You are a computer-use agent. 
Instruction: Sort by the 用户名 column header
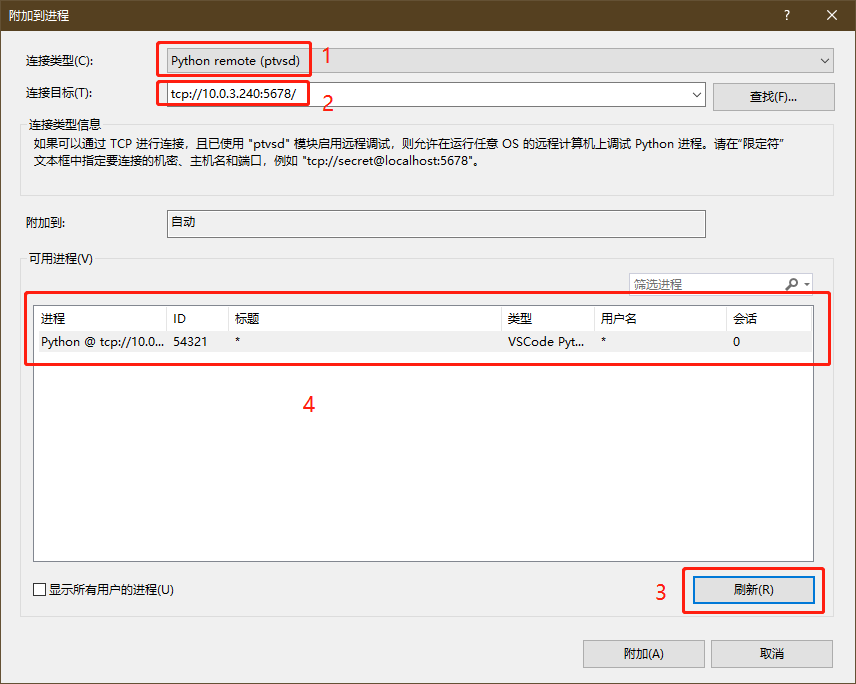coord(659,319)
